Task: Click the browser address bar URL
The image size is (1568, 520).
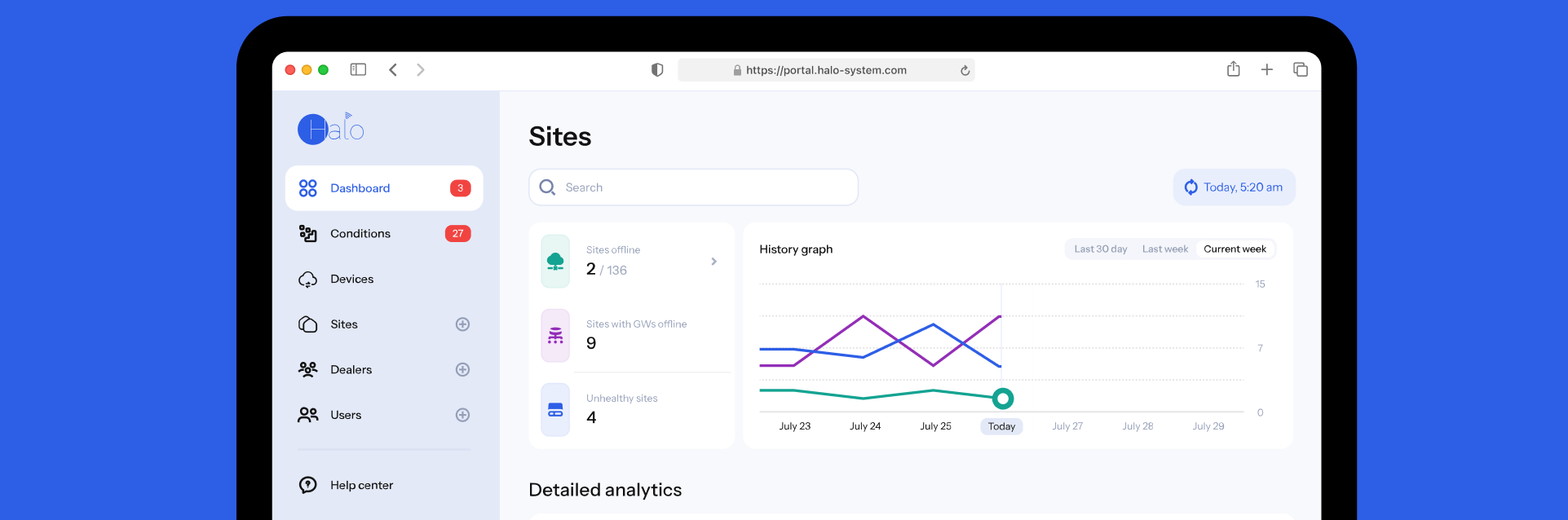Action: tap(826, 70)
